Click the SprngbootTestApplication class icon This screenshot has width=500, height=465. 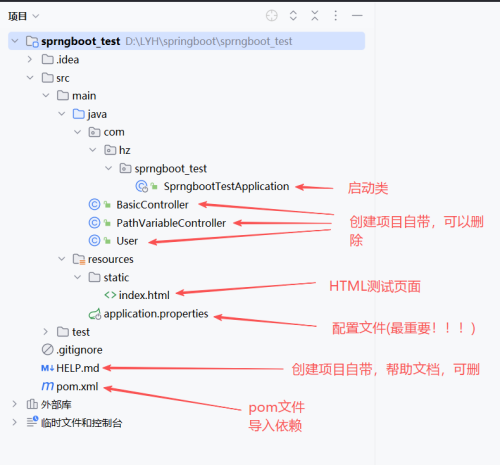coord(142,186)
